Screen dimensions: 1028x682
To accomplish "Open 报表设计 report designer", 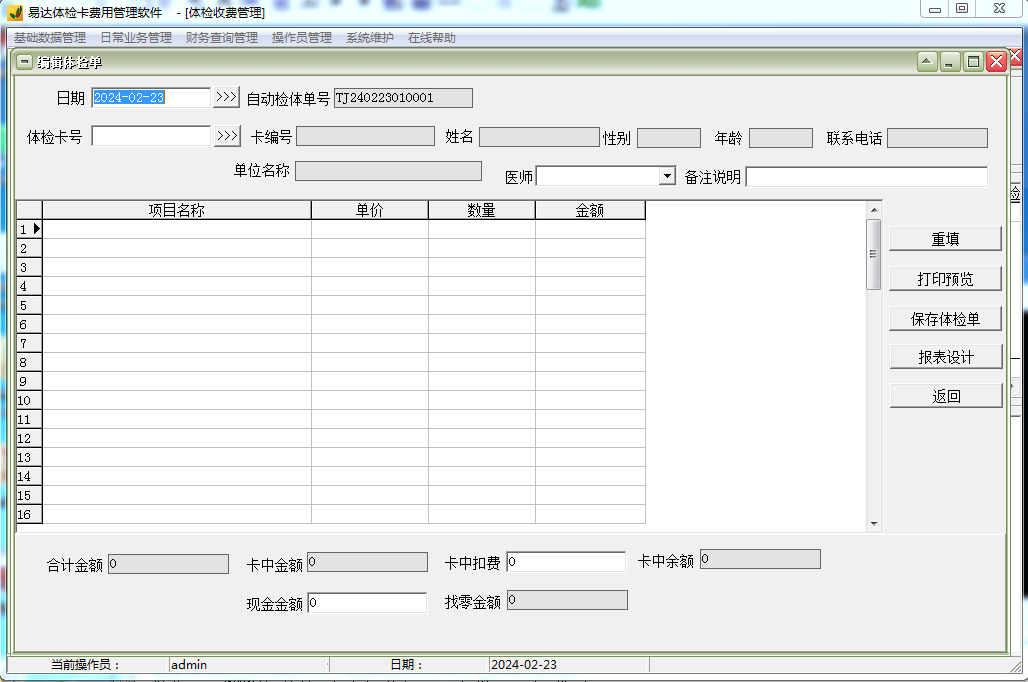I will [x=946, y=357].
